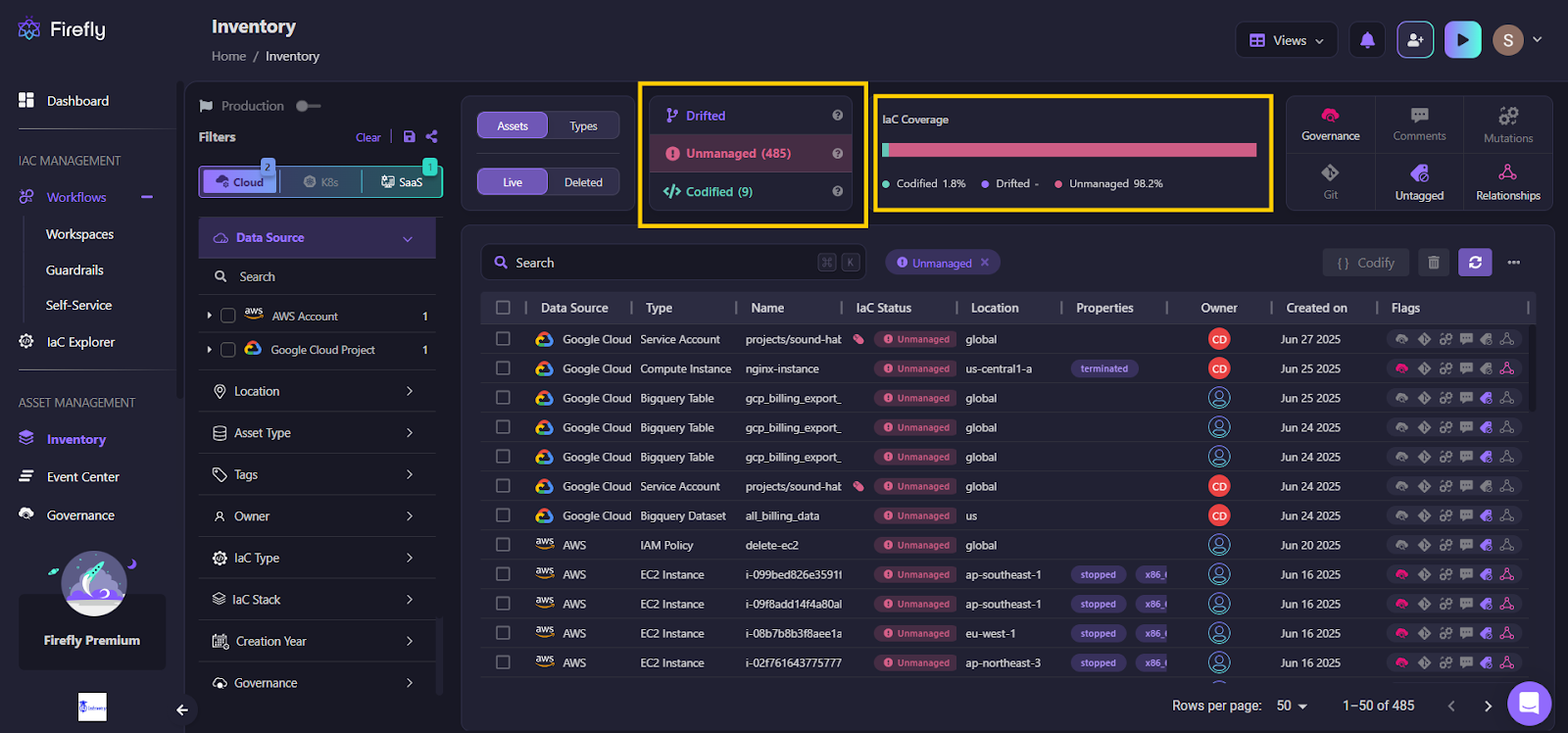Open the Untagged panel icon

(1419, 181)
